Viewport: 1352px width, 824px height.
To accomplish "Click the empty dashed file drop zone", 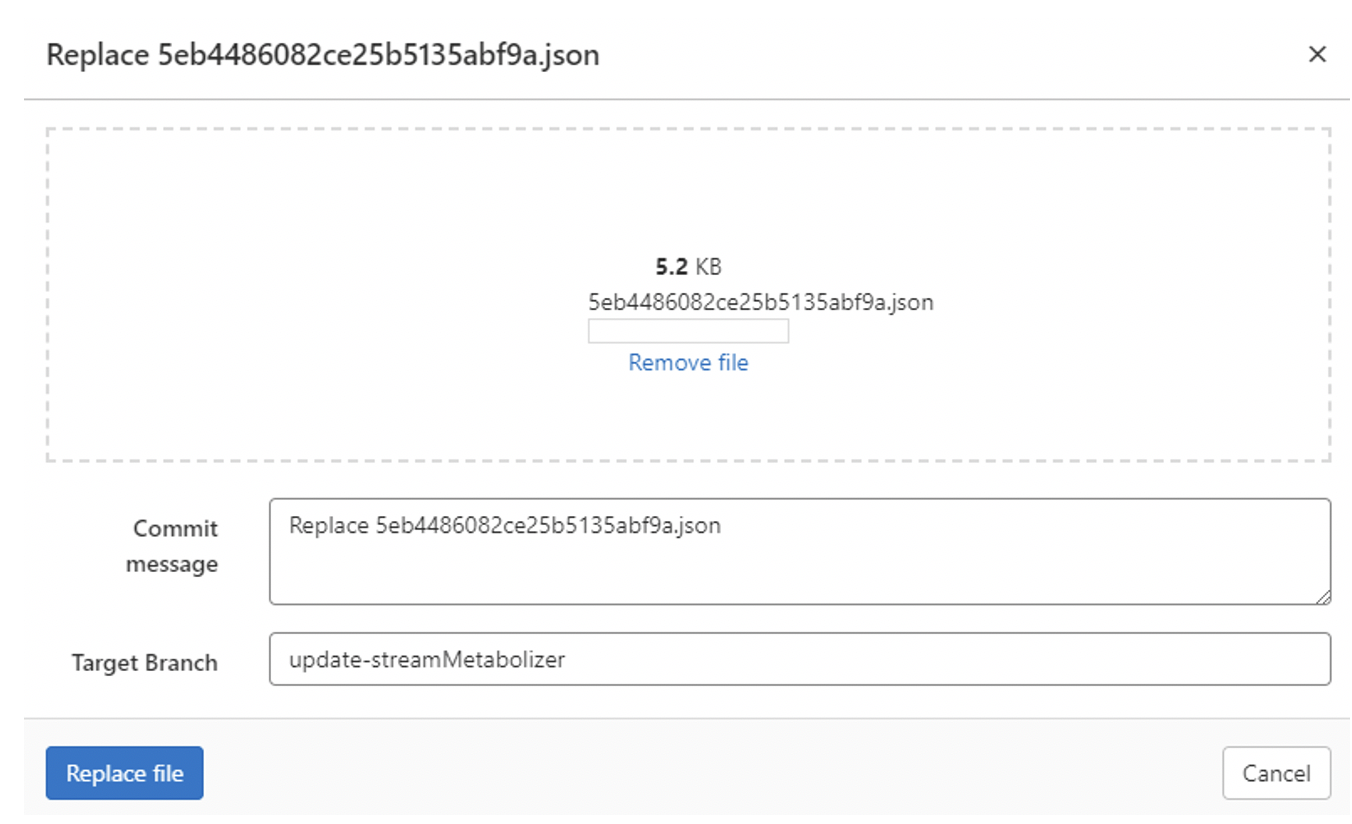I will [x=300, y=300].
